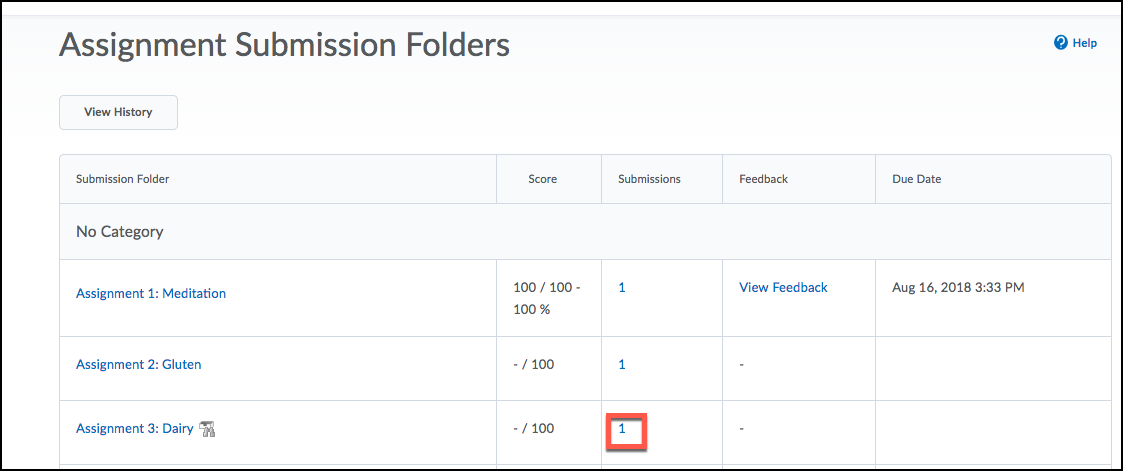
Task: Click the binoculars icon beside Assignment 3: Dairy
Action: tap(208, 429)
